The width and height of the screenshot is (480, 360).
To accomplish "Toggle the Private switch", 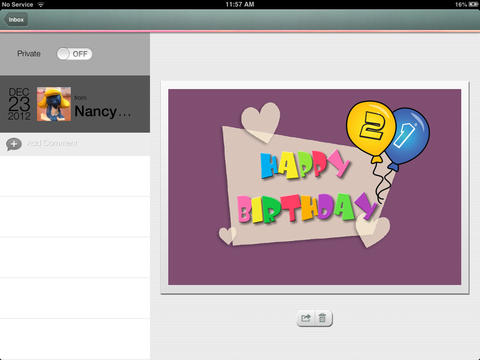I will point(74,54).
